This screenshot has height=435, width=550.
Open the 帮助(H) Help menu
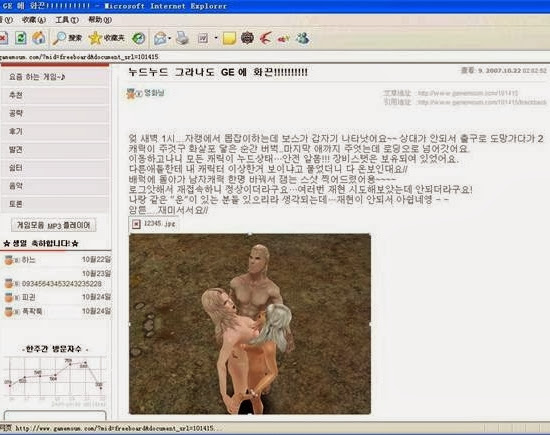[100, 20]
